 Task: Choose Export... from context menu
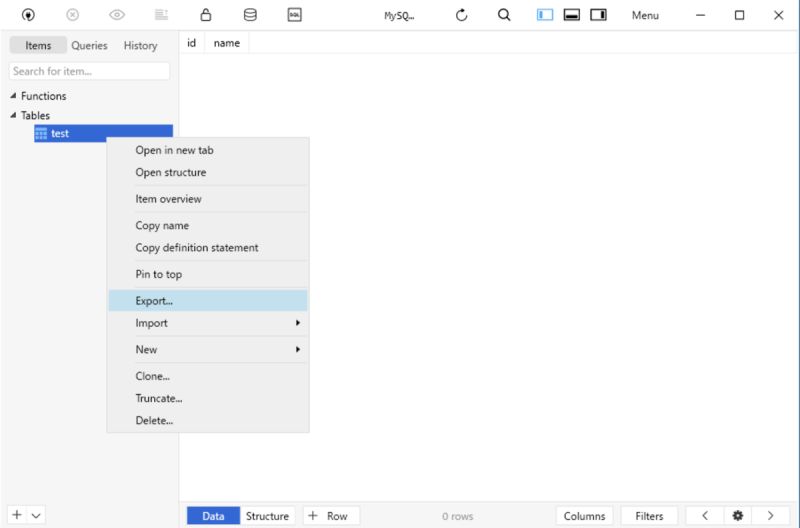(208, 300)
